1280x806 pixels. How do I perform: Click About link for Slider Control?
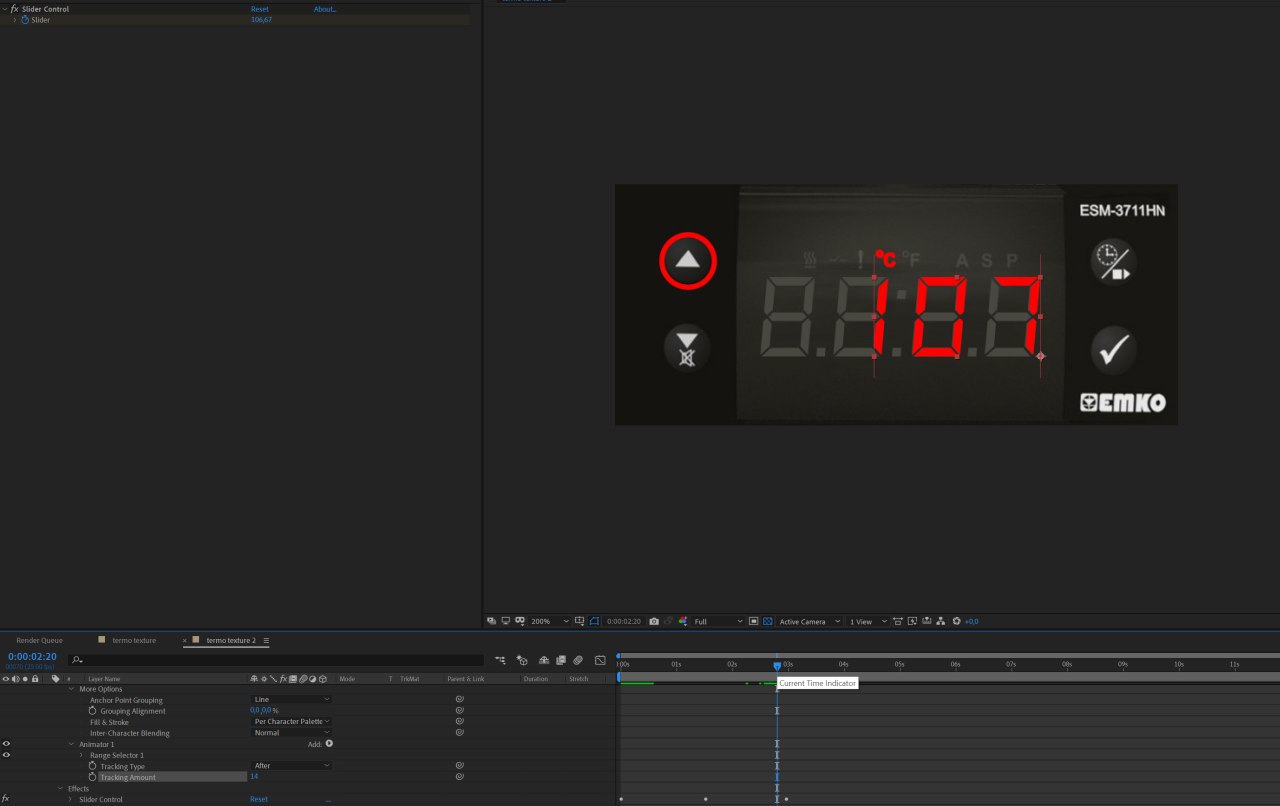325,9
